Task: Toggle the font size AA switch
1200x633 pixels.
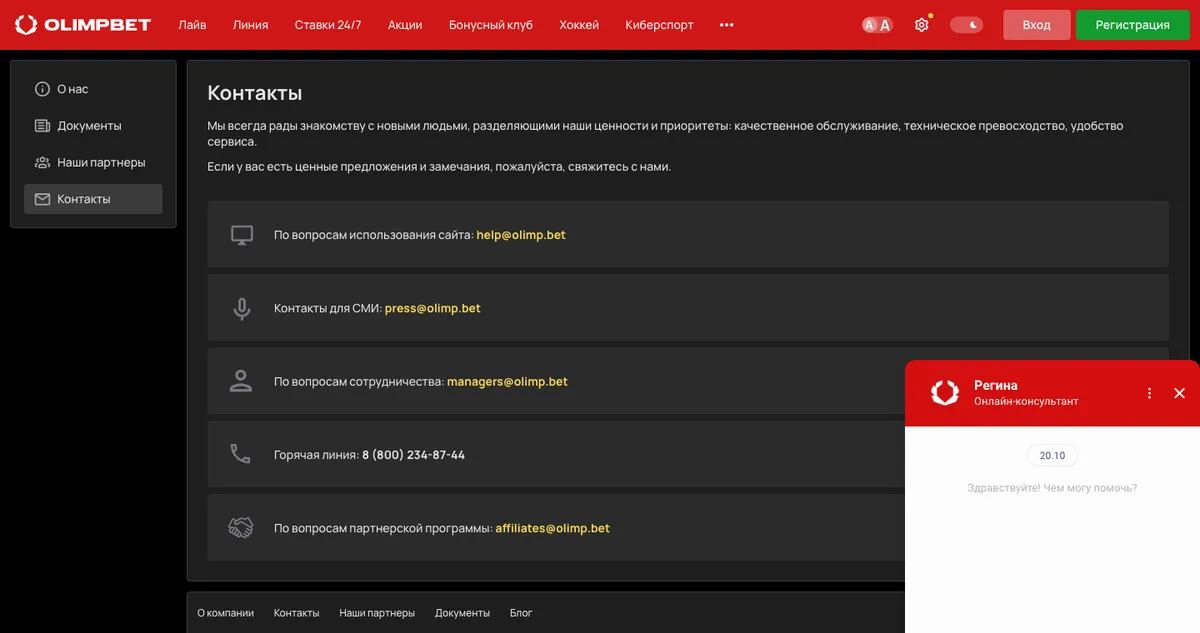Action: (x=877, y=25)
